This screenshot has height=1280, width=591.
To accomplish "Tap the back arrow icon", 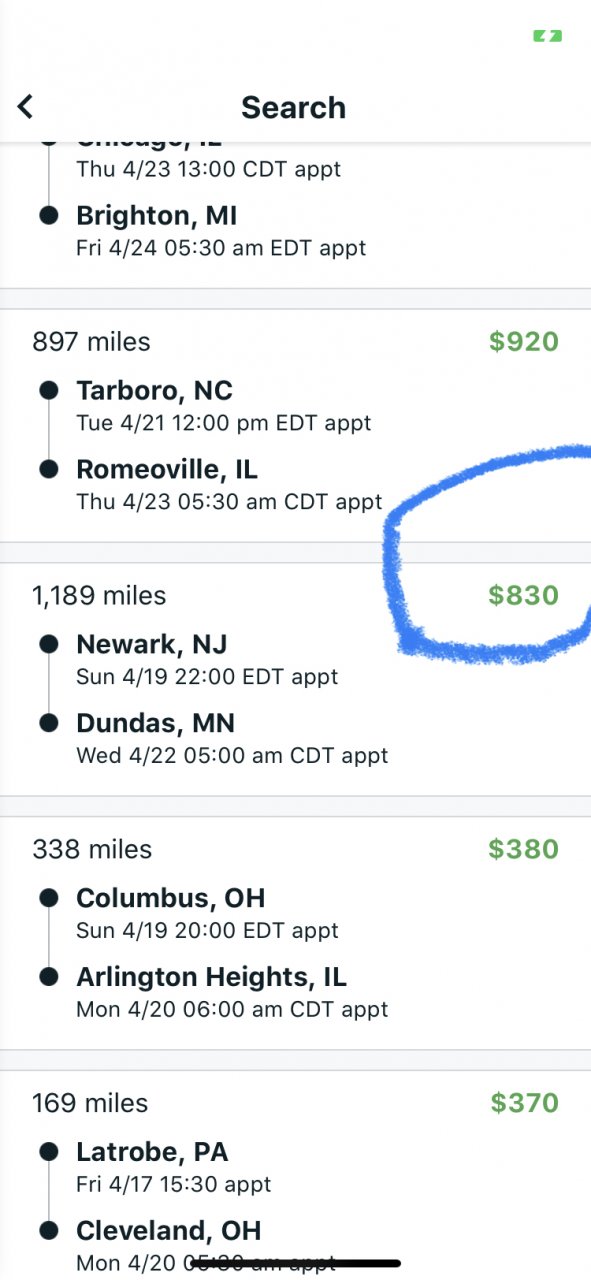I will [x=26, y=107].
